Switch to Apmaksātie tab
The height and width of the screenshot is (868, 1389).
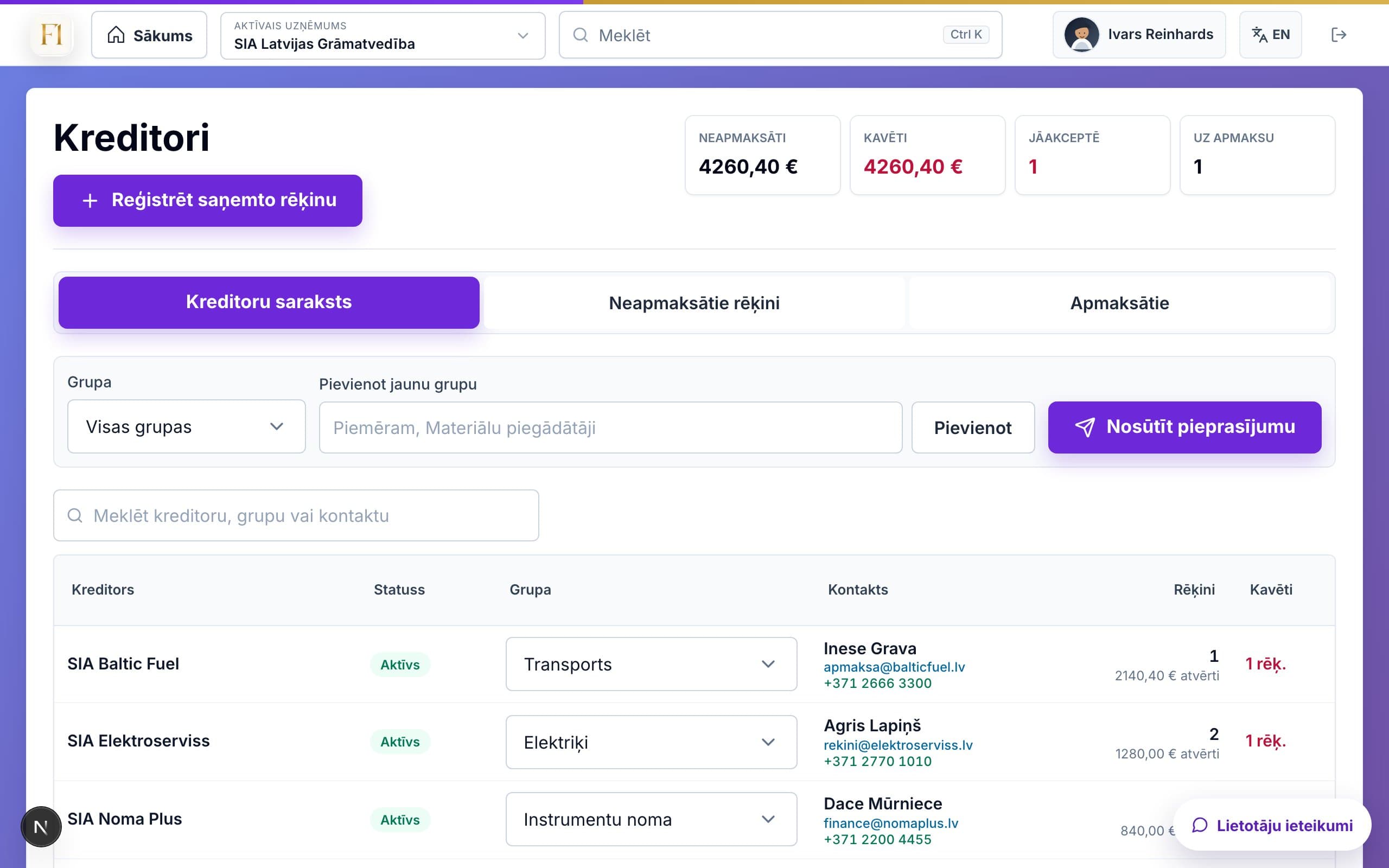point(1119,303)
